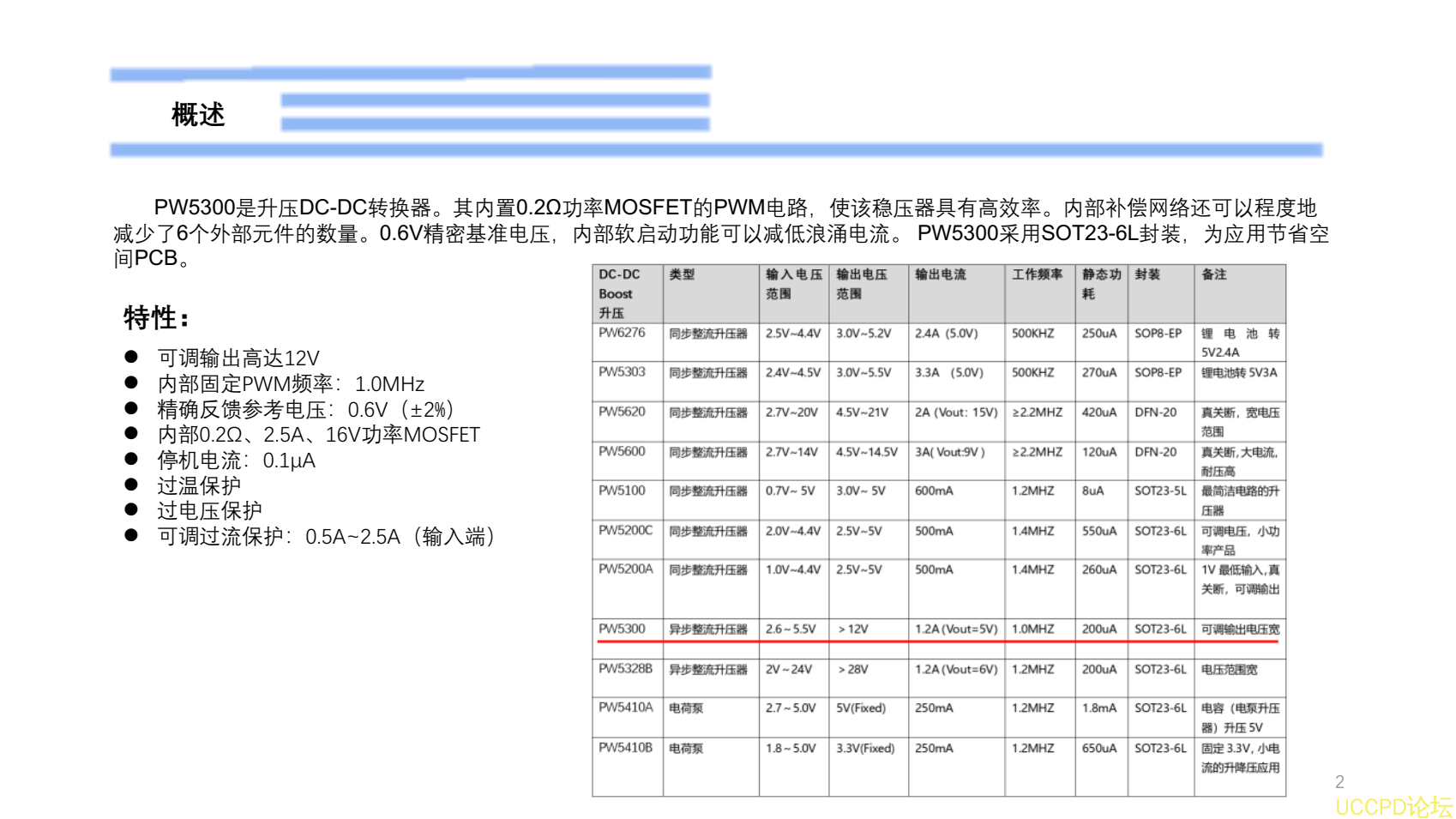Click the page number 2
The height and width of the screenshot is (819, 1456).
(x=1339, y=781)
